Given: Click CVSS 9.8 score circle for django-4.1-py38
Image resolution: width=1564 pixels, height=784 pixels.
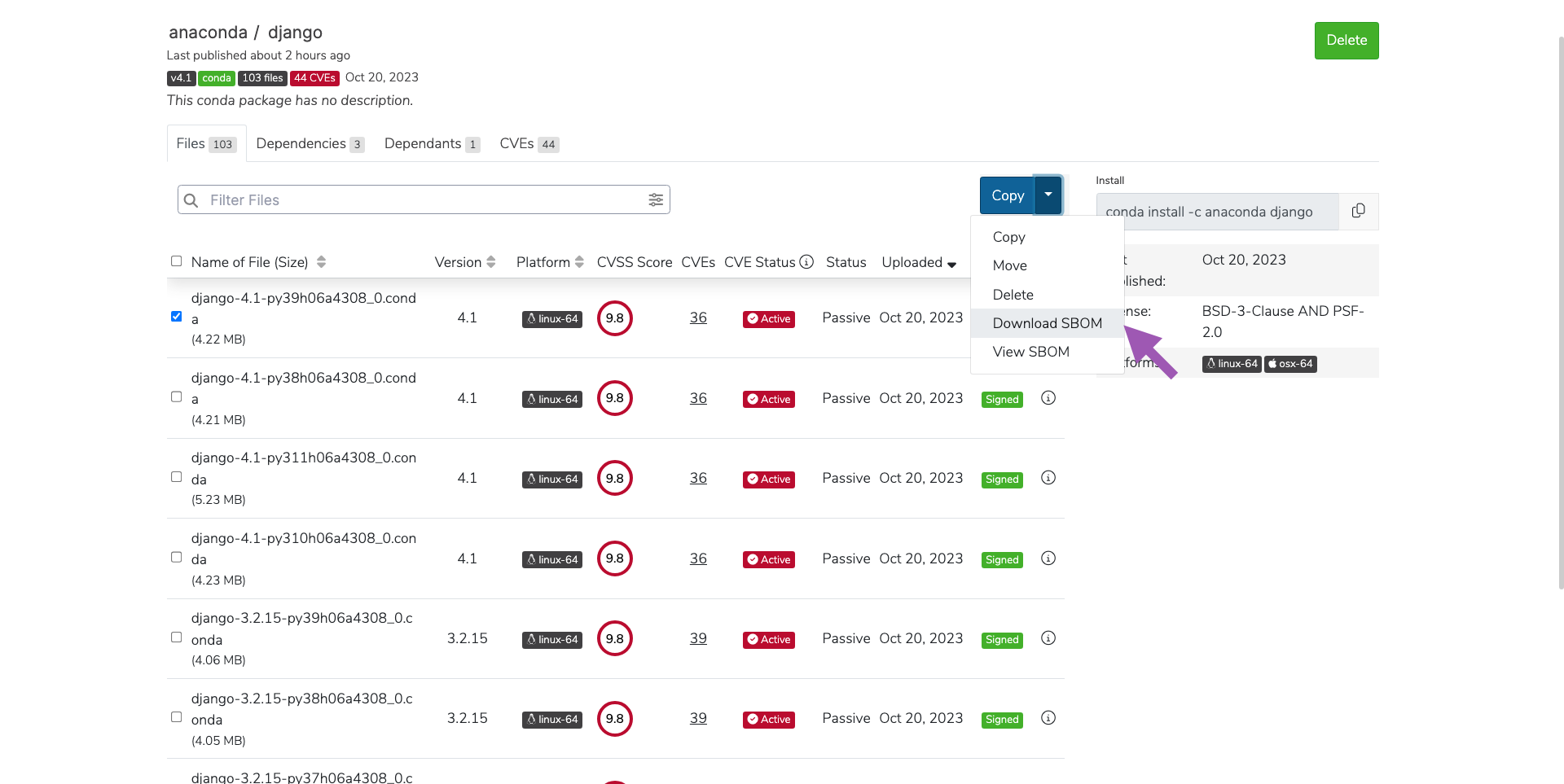Looking at the screenshot, I should (x=615, y=398).
